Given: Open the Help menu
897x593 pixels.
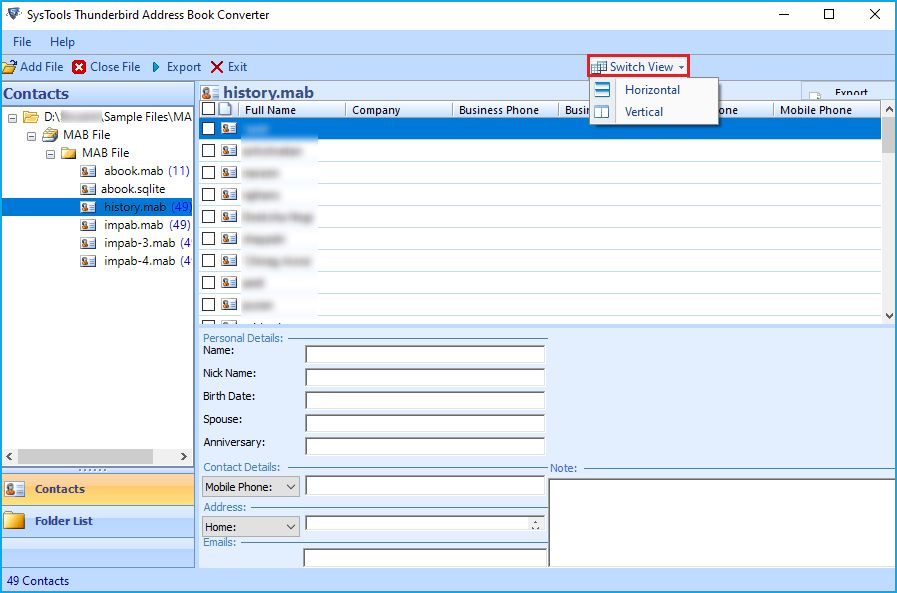Looking at the screenshot, I should point(62,42).
